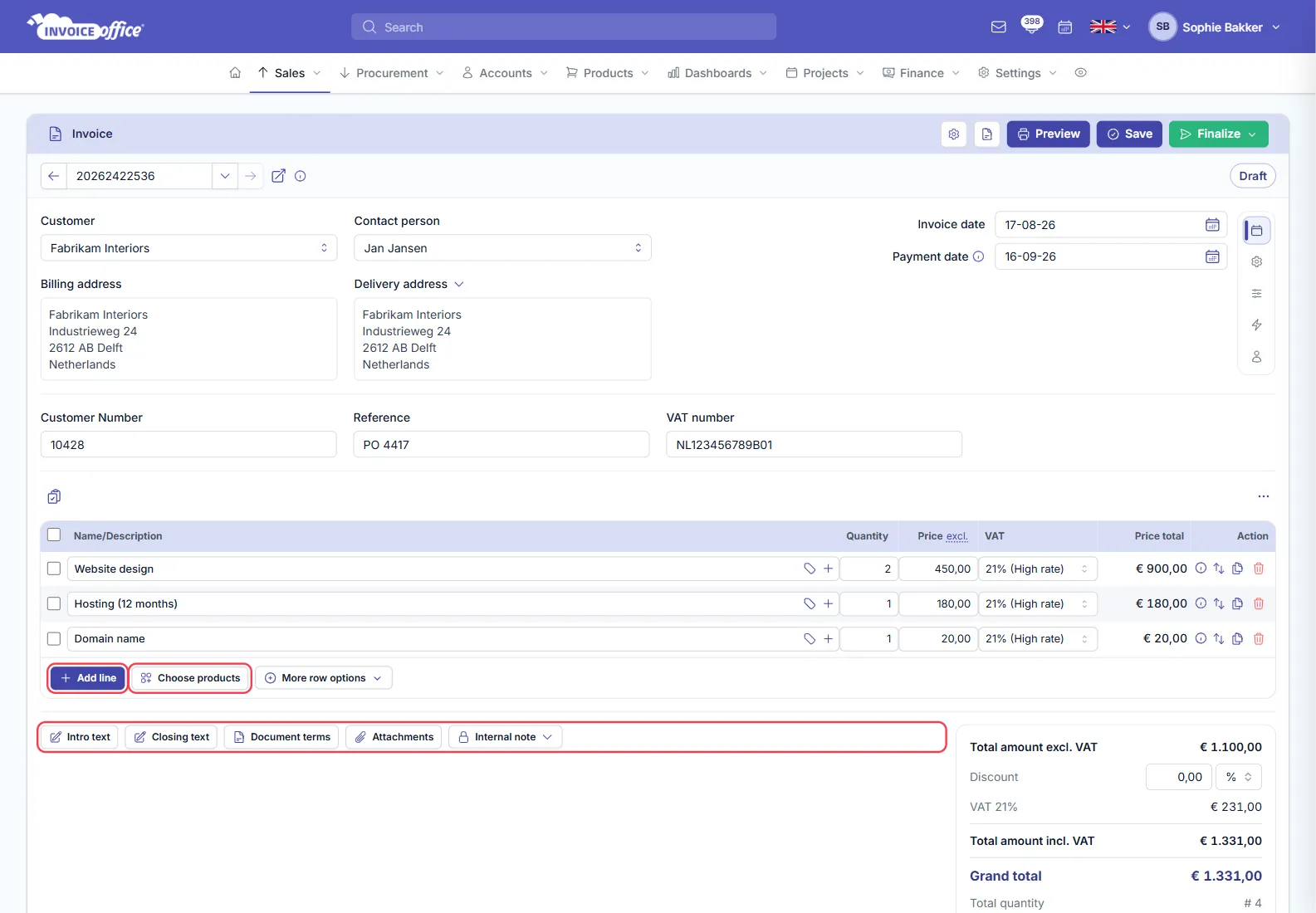Open the language flag selector
The width and height of the screenshot is (1316, 913).
point(1109,27)
